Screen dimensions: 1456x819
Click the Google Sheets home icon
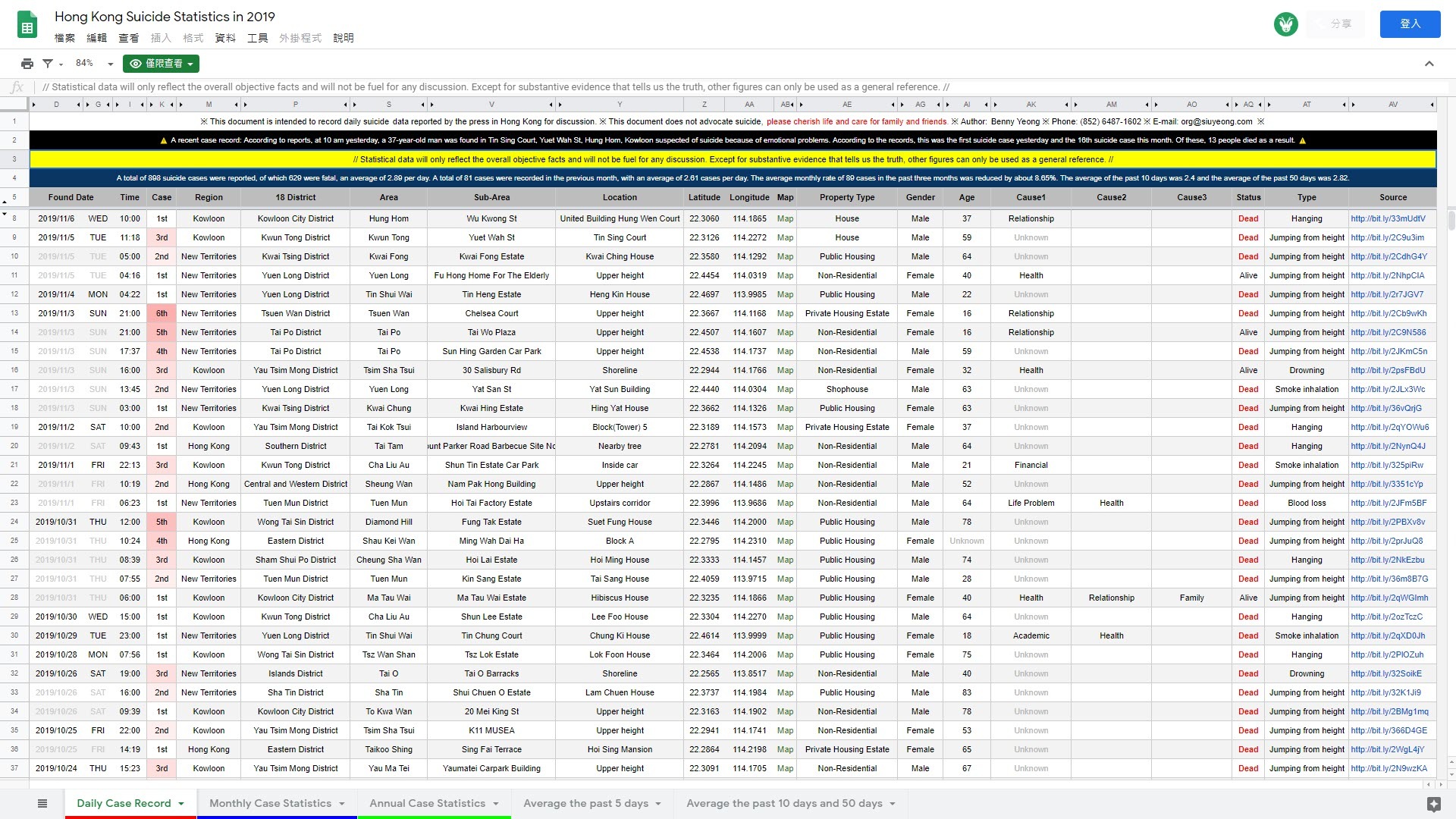pos(27,25)
